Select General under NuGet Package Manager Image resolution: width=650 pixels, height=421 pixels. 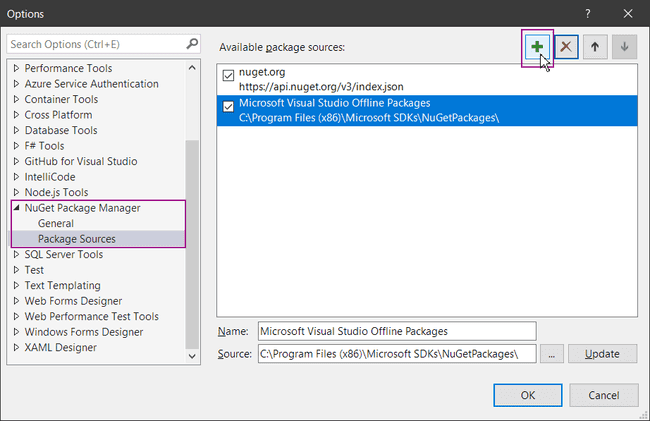(x=56, y=224)
